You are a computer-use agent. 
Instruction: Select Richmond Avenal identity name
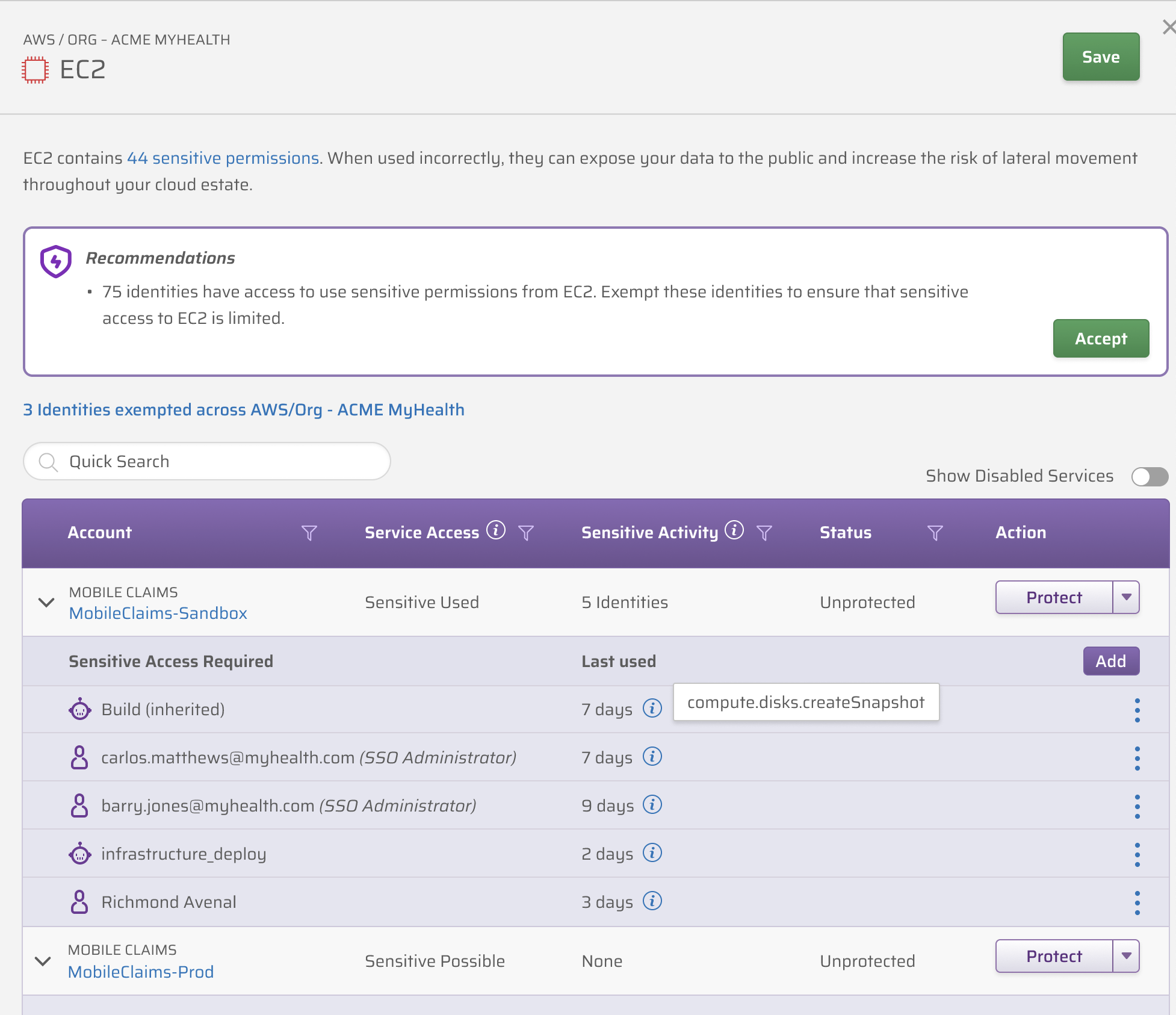click(169, 902)
